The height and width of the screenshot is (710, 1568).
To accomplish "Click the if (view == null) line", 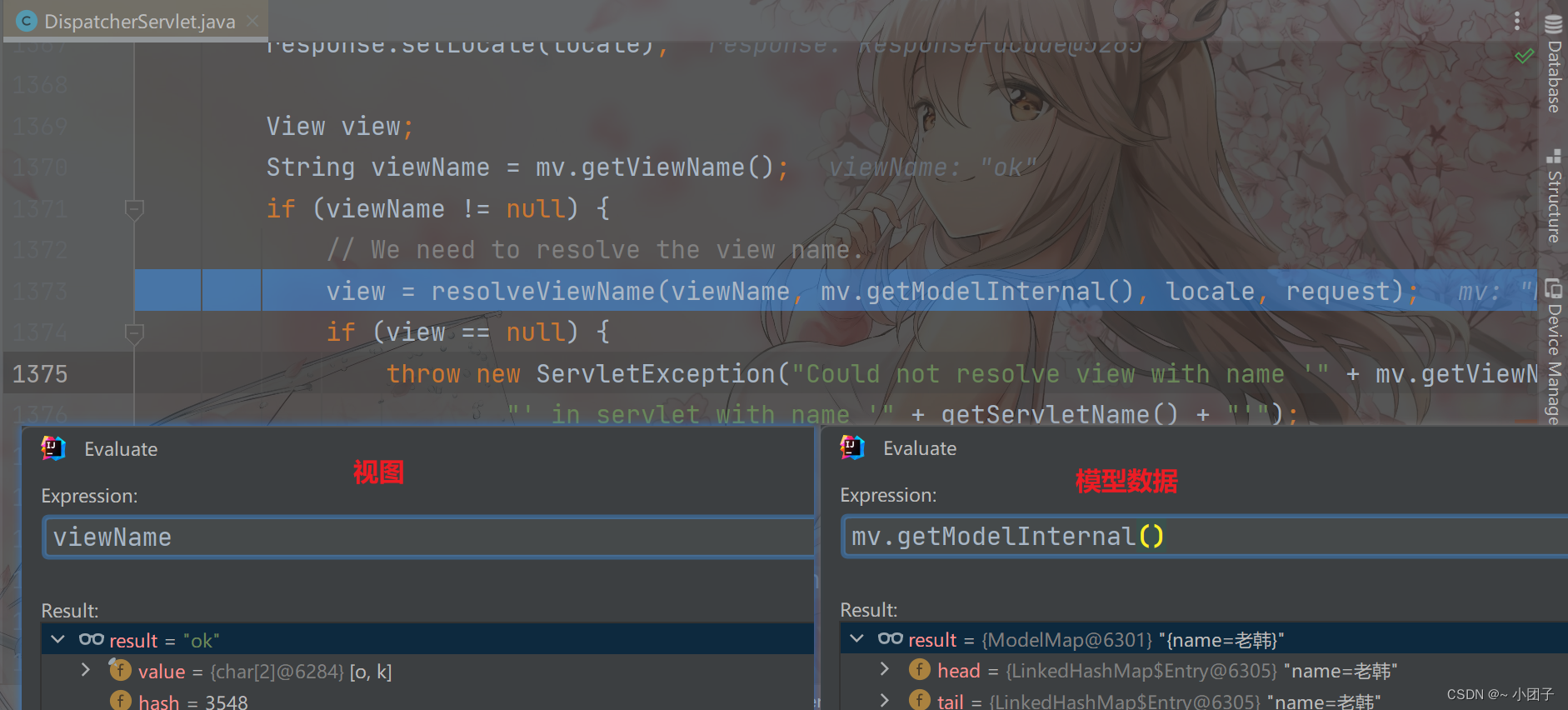I will [x=467, y=332].
